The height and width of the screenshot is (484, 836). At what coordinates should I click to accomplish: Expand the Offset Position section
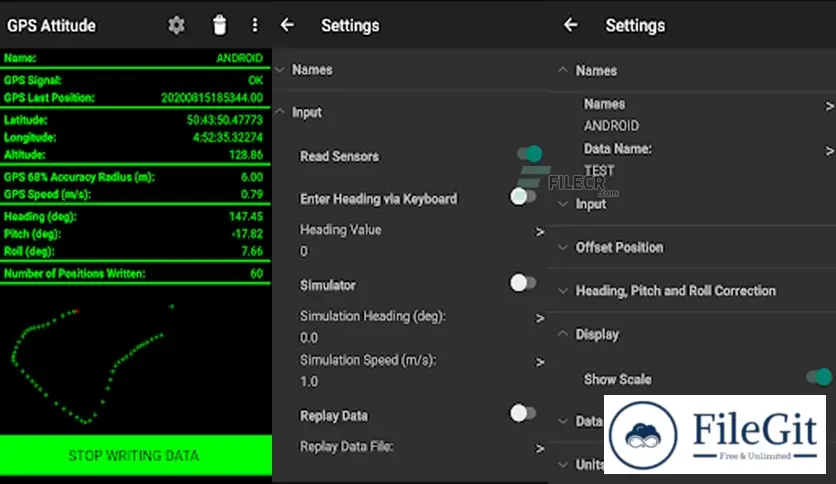[562, 247]
